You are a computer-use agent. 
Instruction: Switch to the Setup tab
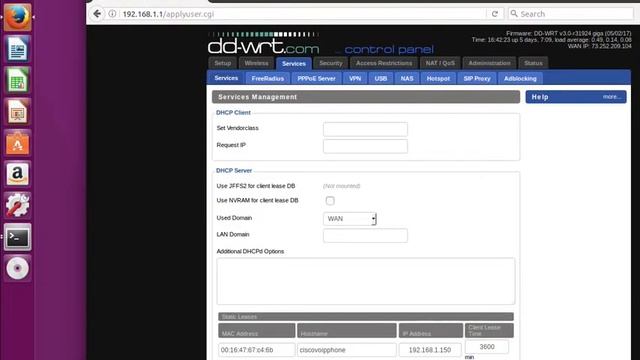coord(222,63)
